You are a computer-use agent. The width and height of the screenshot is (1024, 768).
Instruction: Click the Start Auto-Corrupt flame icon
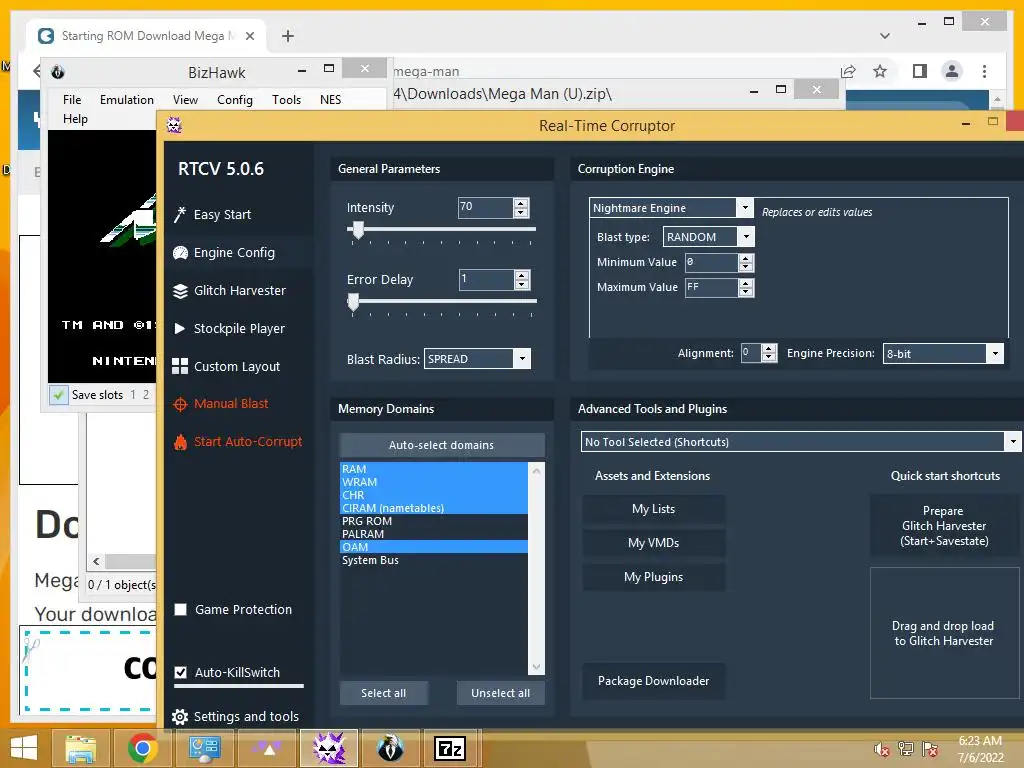click(x=180, y=442)
